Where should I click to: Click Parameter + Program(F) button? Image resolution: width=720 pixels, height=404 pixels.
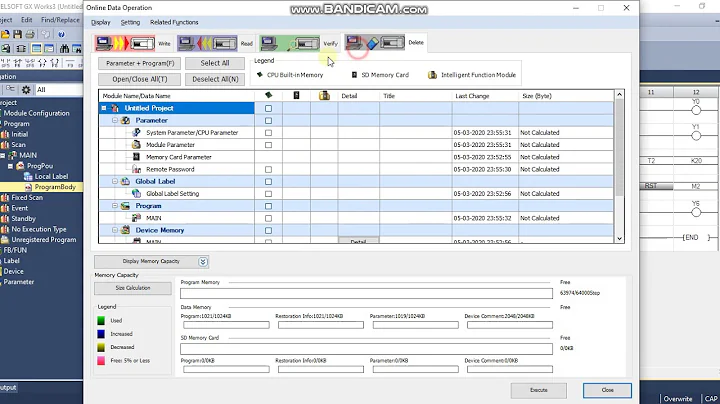click(x=140, y=63)
